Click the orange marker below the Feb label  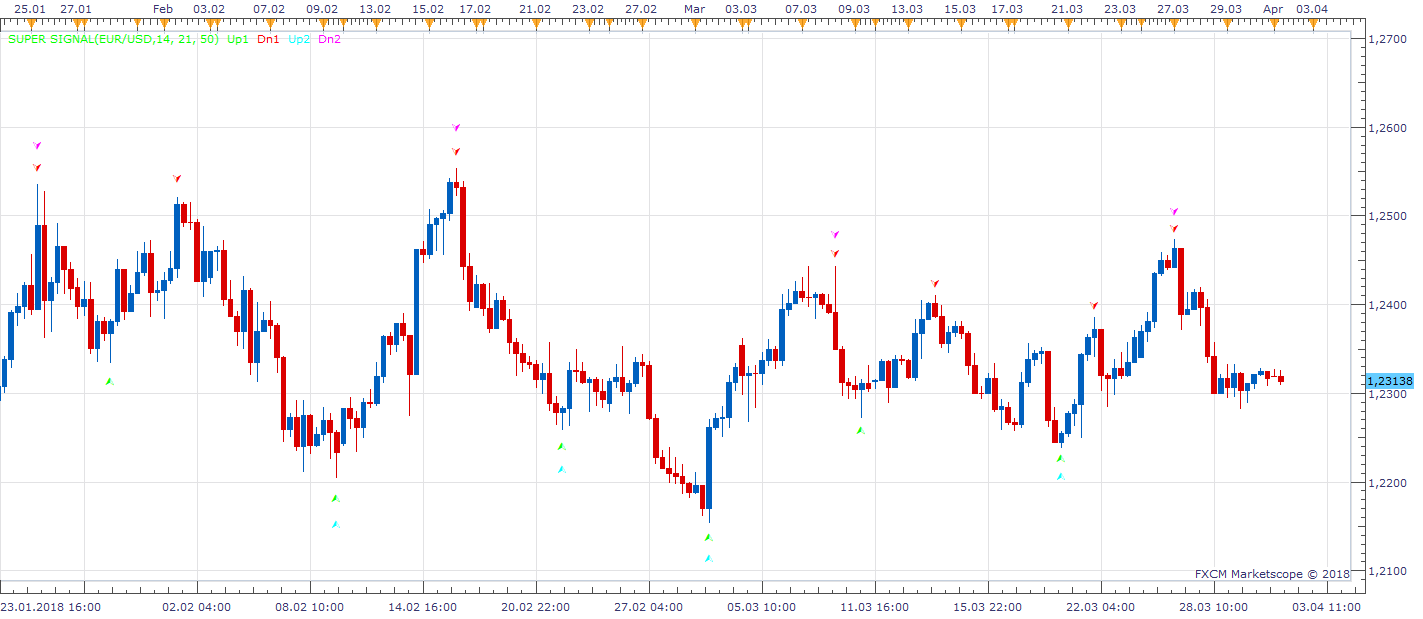coord(166,23)
